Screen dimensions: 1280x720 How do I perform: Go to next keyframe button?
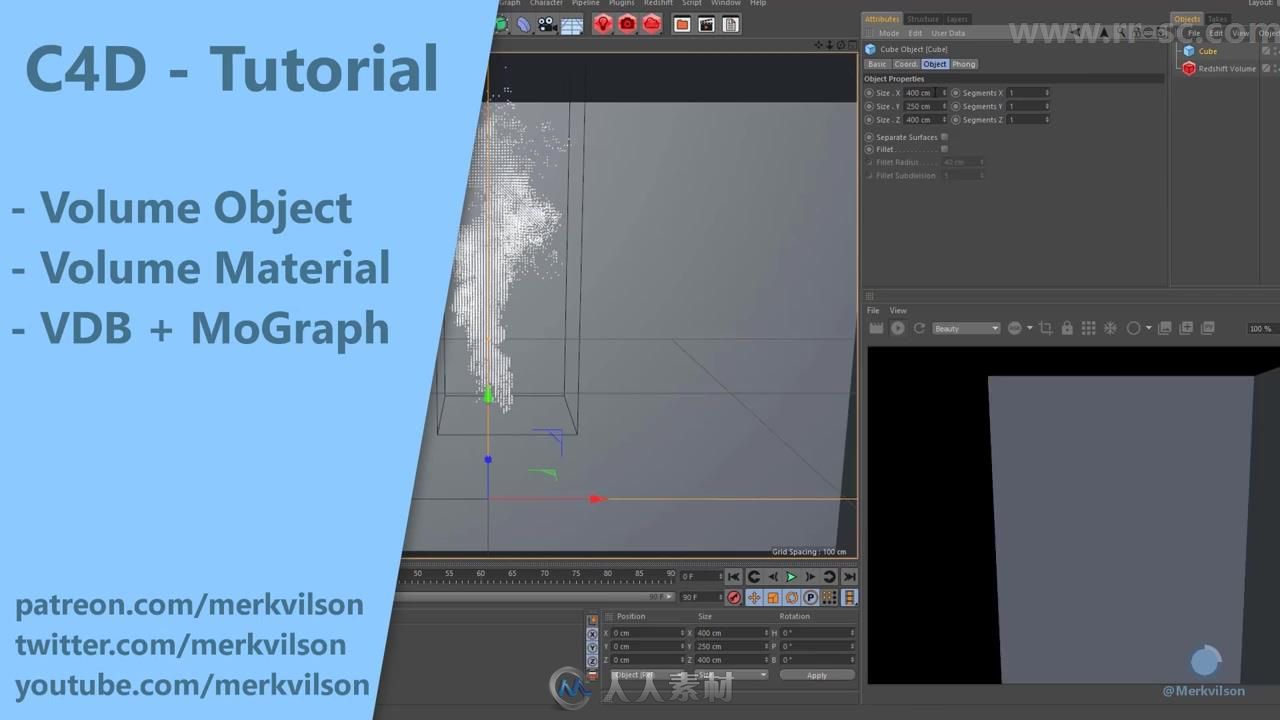coord(829,577)
